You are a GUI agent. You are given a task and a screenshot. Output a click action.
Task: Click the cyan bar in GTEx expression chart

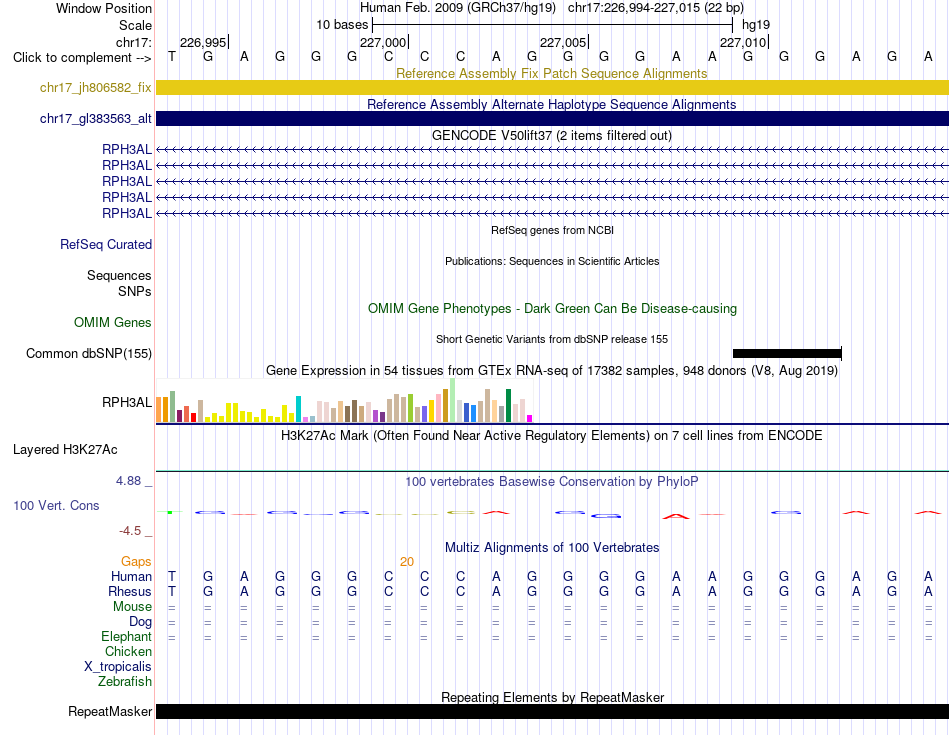point(298,409)
